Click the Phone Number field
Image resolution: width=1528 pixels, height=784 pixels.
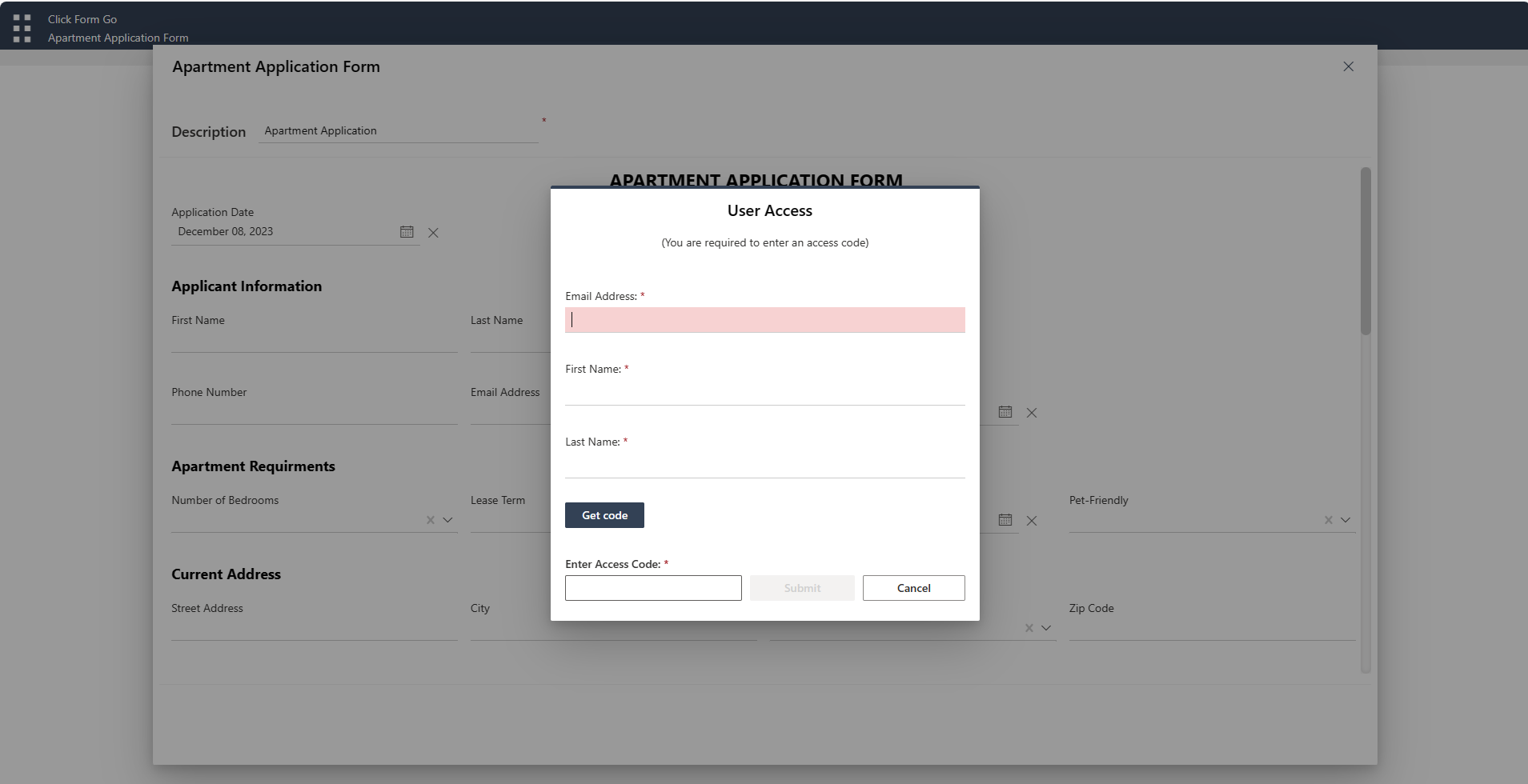315,413
